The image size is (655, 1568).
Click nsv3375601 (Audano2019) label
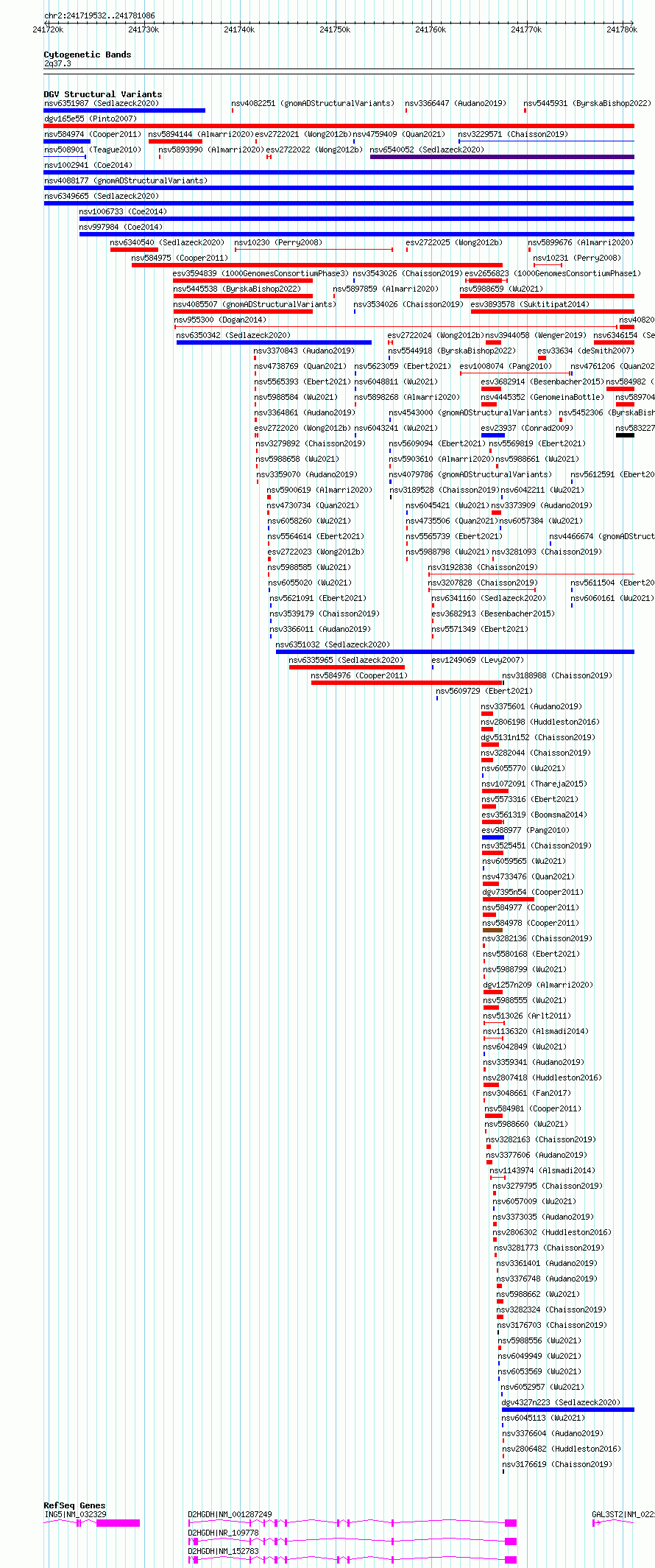pos(531,706)
